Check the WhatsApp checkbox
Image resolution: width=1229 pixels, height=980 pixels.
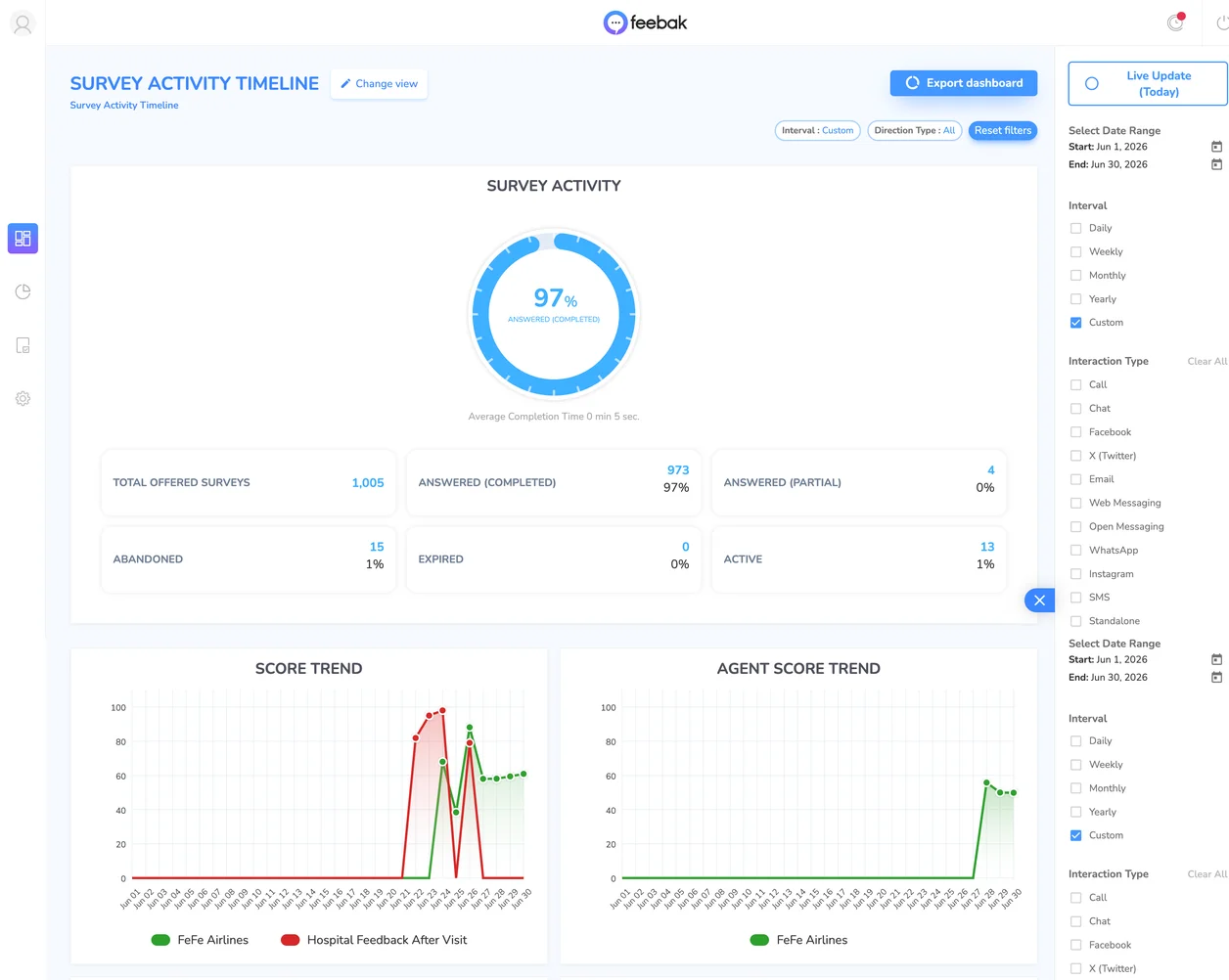(x=1076, y=551)
